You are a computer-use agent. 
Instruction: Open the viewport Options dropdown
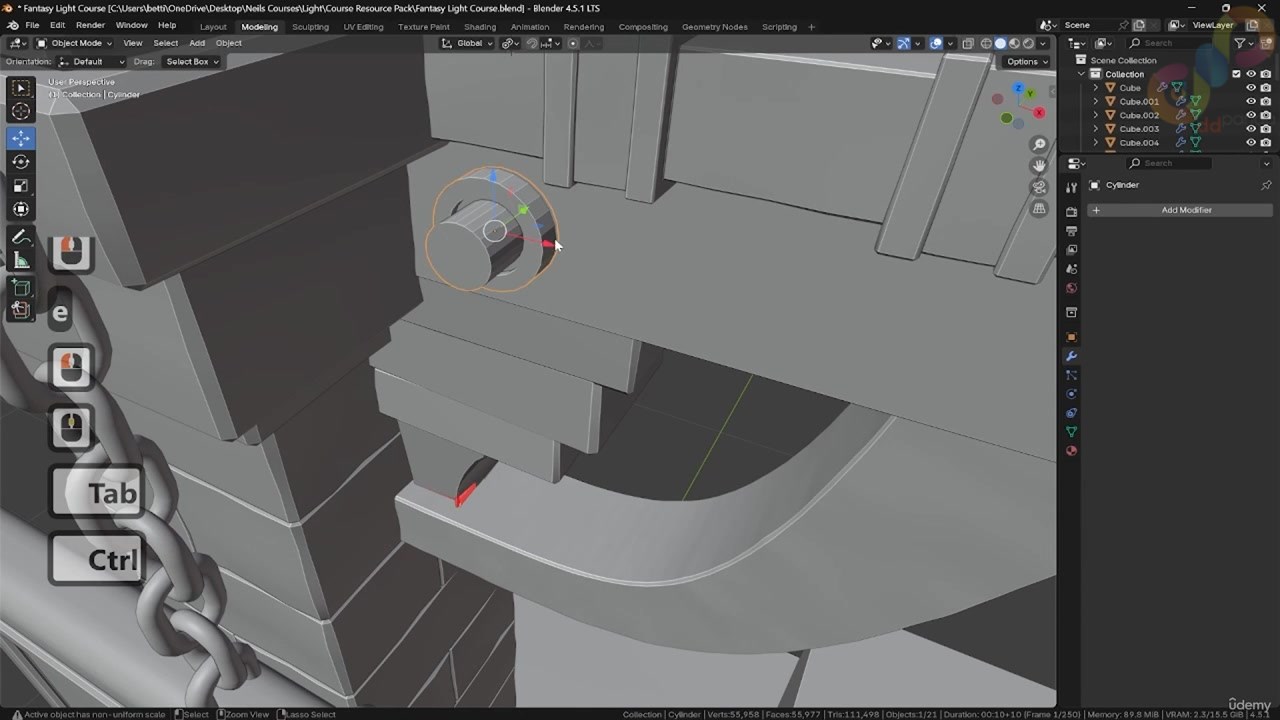[x=1027, y=61]
